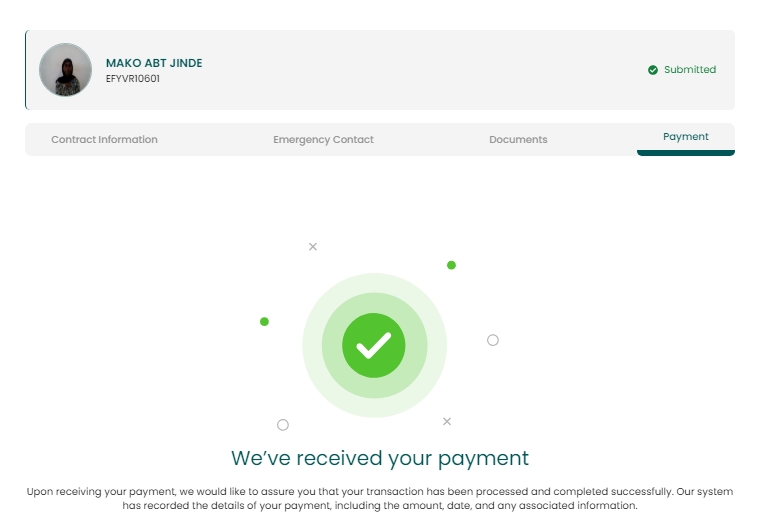
Task: Click the large green payment success checkmark
Action: tap(374, 345)
